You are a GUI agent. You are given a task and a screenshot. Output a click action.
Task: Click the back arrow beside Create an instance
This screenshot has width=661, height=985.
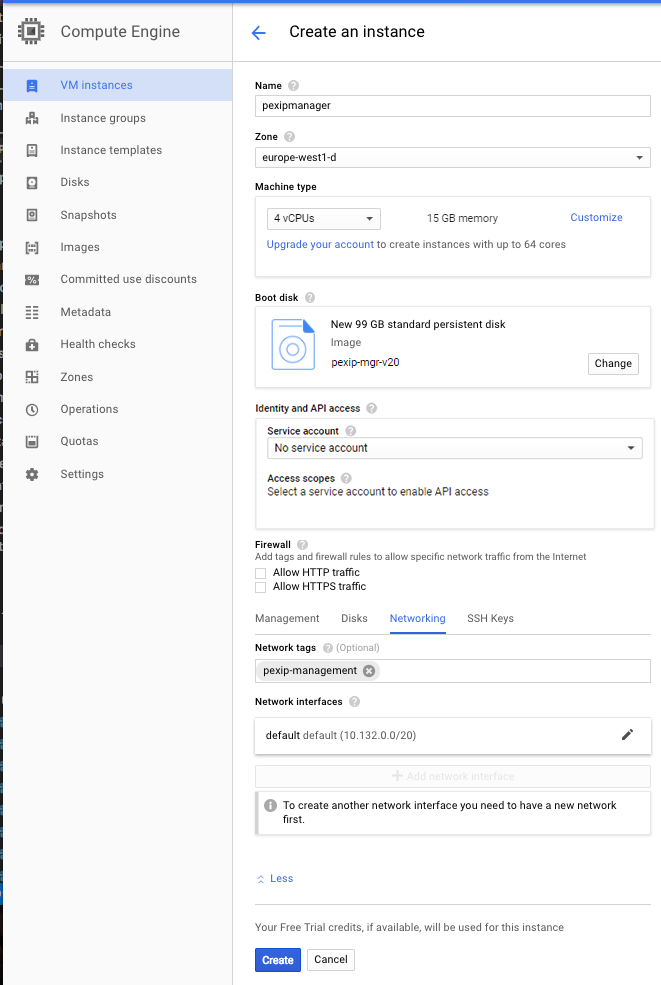click(258, 32)
